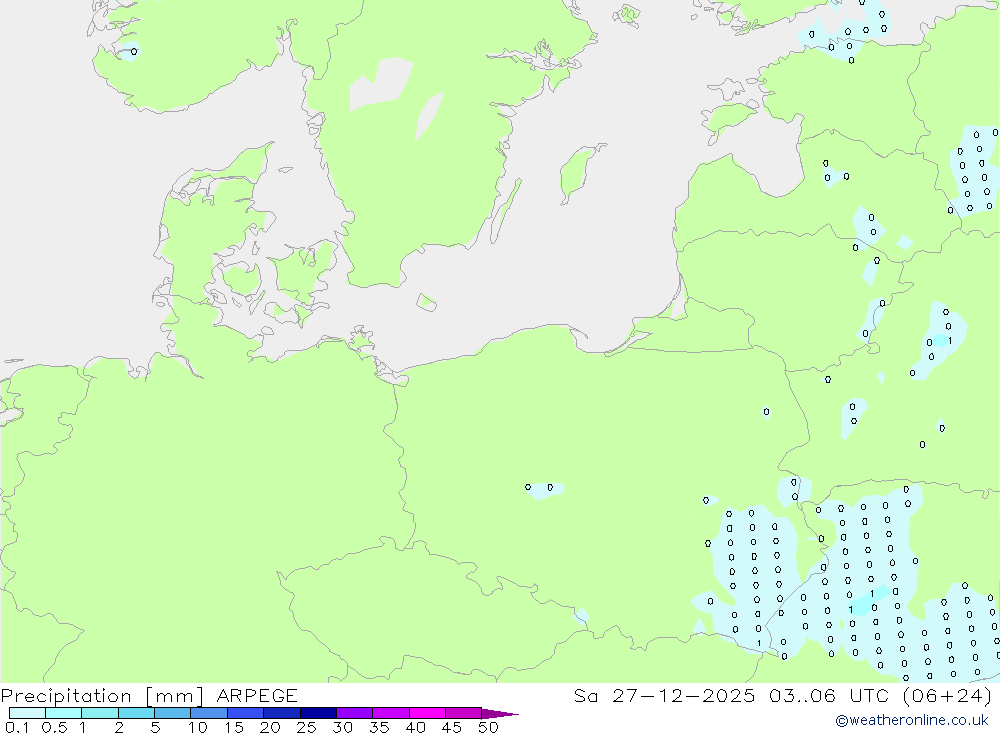Click the 'ARPEGE' model name label

tap(257, 696)
